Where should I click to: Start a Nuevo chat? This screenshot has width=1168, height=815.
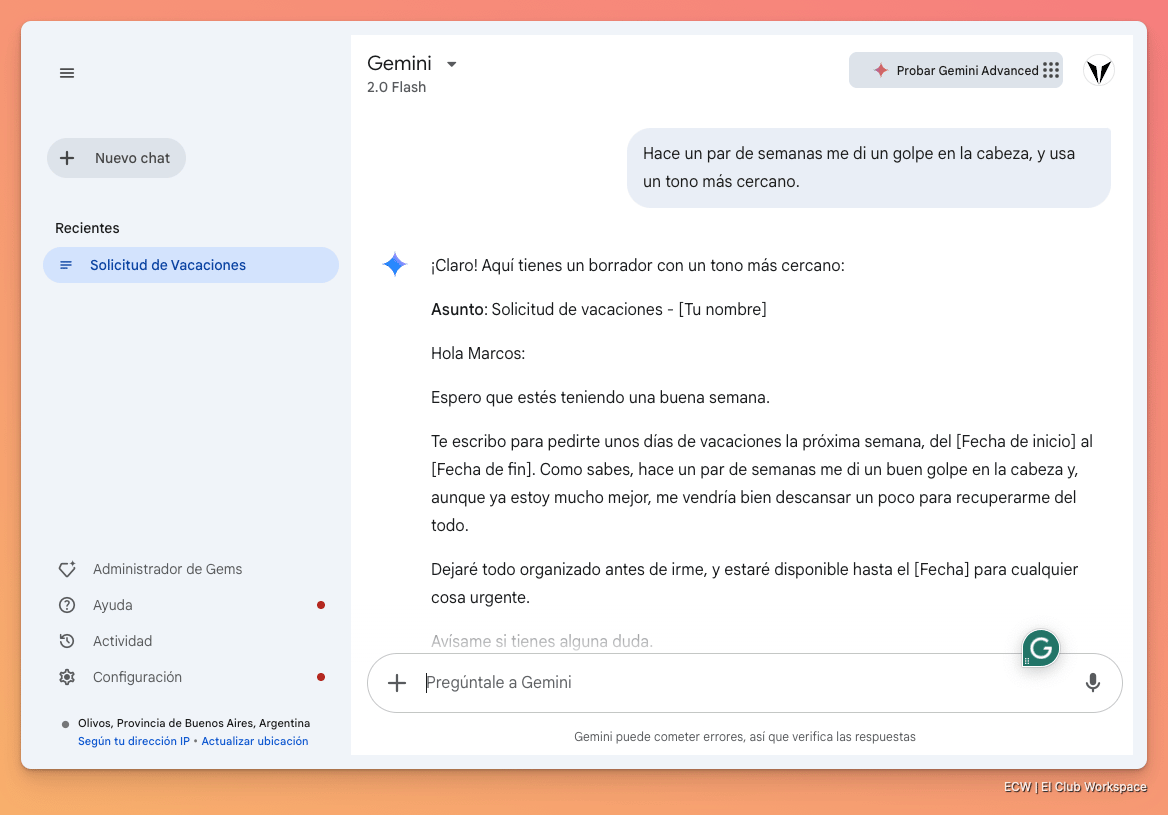point(116,158)
